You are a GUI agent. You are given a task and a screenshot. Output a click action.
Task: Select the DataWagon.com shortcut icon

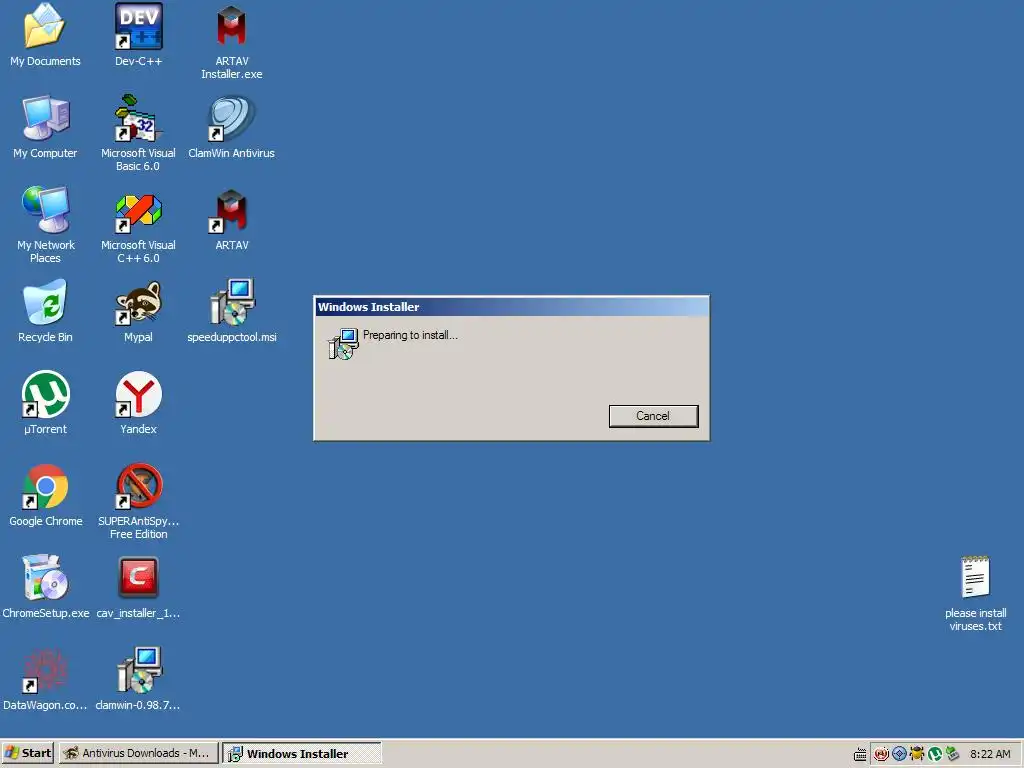[x=45, y=671]
